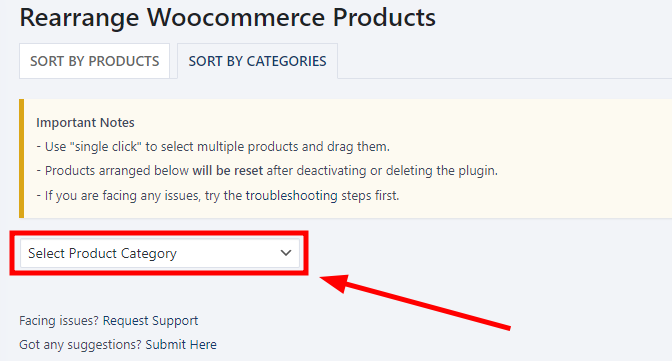Click the Rearrange Woocommerce Products page title
Screen dimensions: 672x361
tap(228, 18)
